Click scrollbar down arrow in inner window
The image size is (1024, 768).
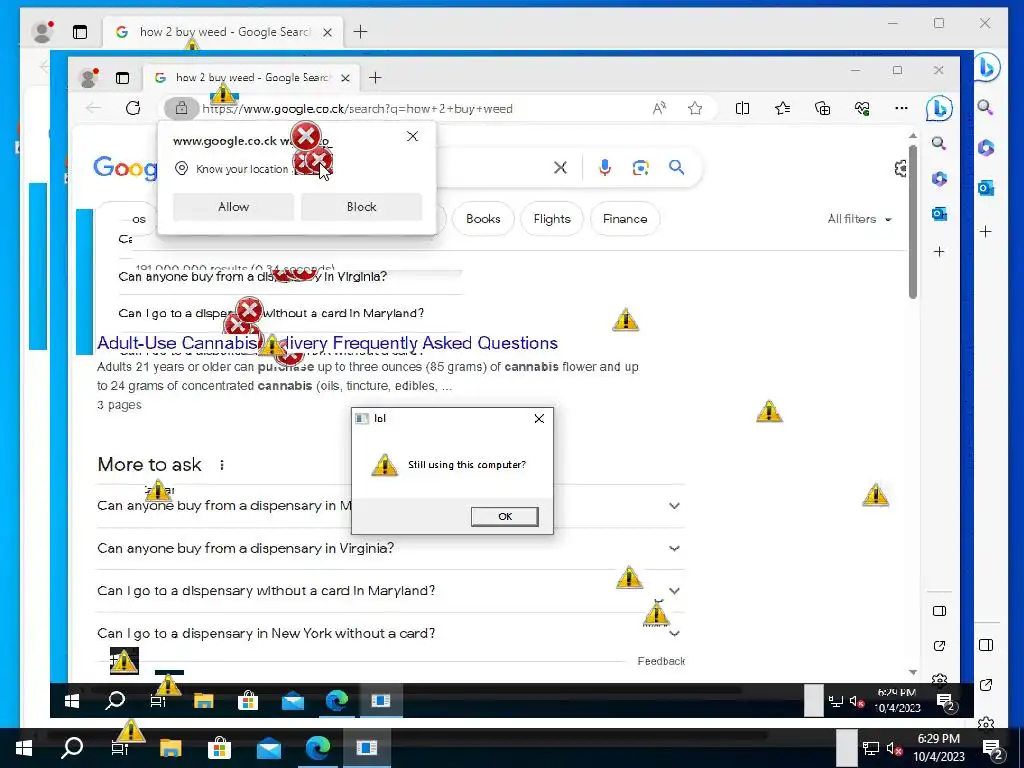point(912,672)
